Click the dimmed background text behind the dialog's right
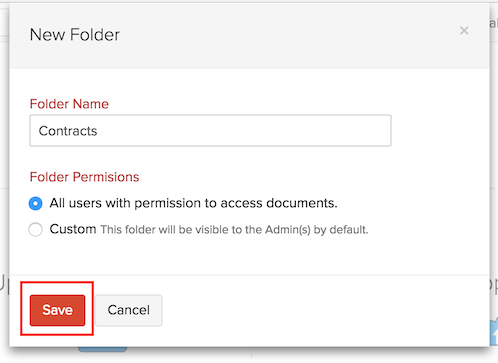Screen dimensions: 498x363 click(x=494, y=24)
